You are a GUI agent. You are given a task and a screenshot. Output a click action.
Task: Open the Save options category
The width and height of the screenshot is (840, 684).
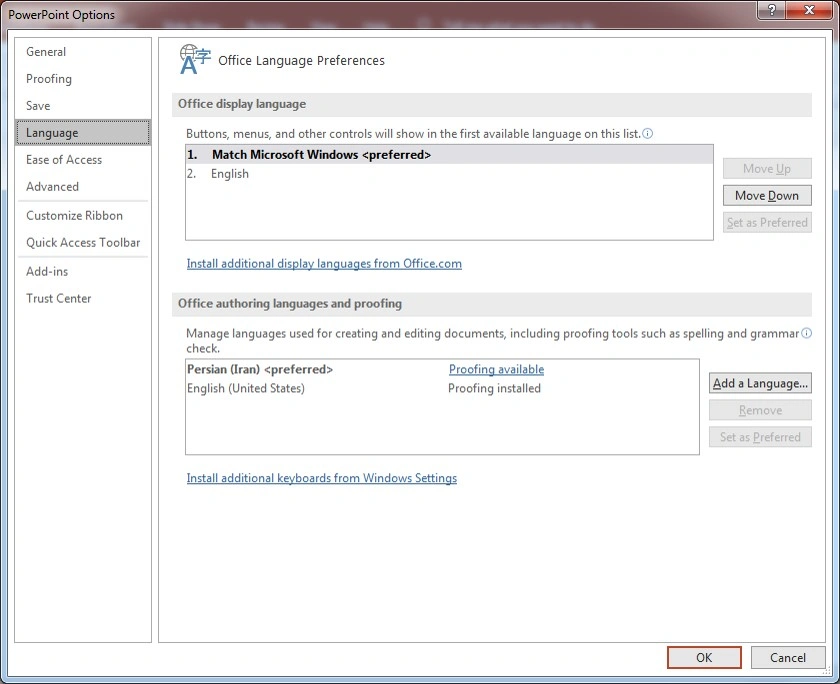point(38,106)
